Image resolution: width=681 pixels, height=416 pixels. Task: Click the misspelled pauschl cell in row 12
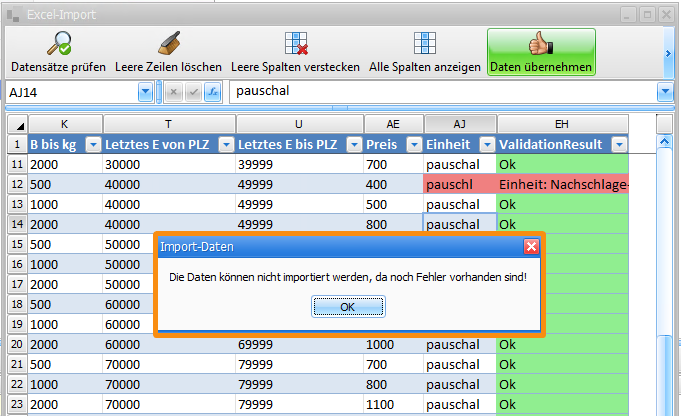[460, 184]
